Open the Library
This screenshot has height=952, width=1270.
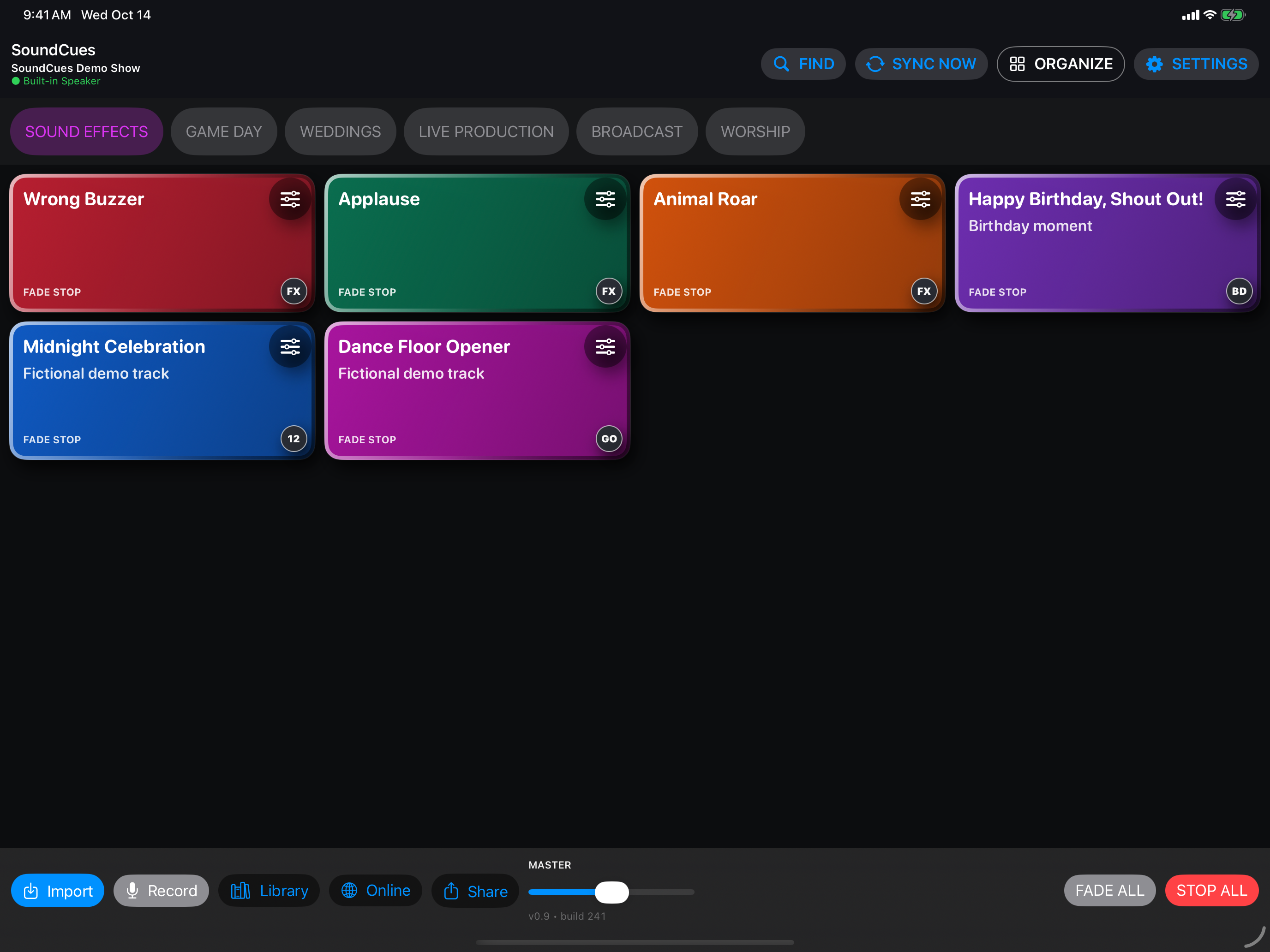coord(269,891)
